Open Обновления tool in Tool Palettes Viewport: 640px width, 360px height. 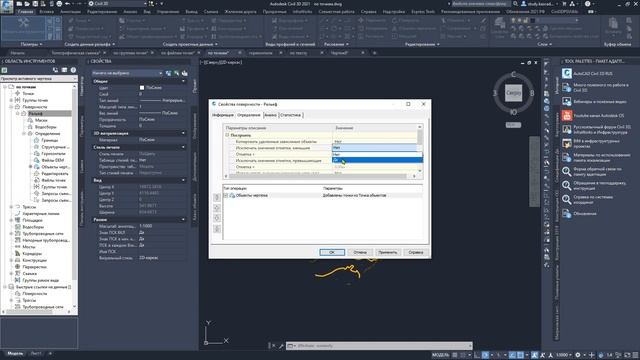click(580, 213)
